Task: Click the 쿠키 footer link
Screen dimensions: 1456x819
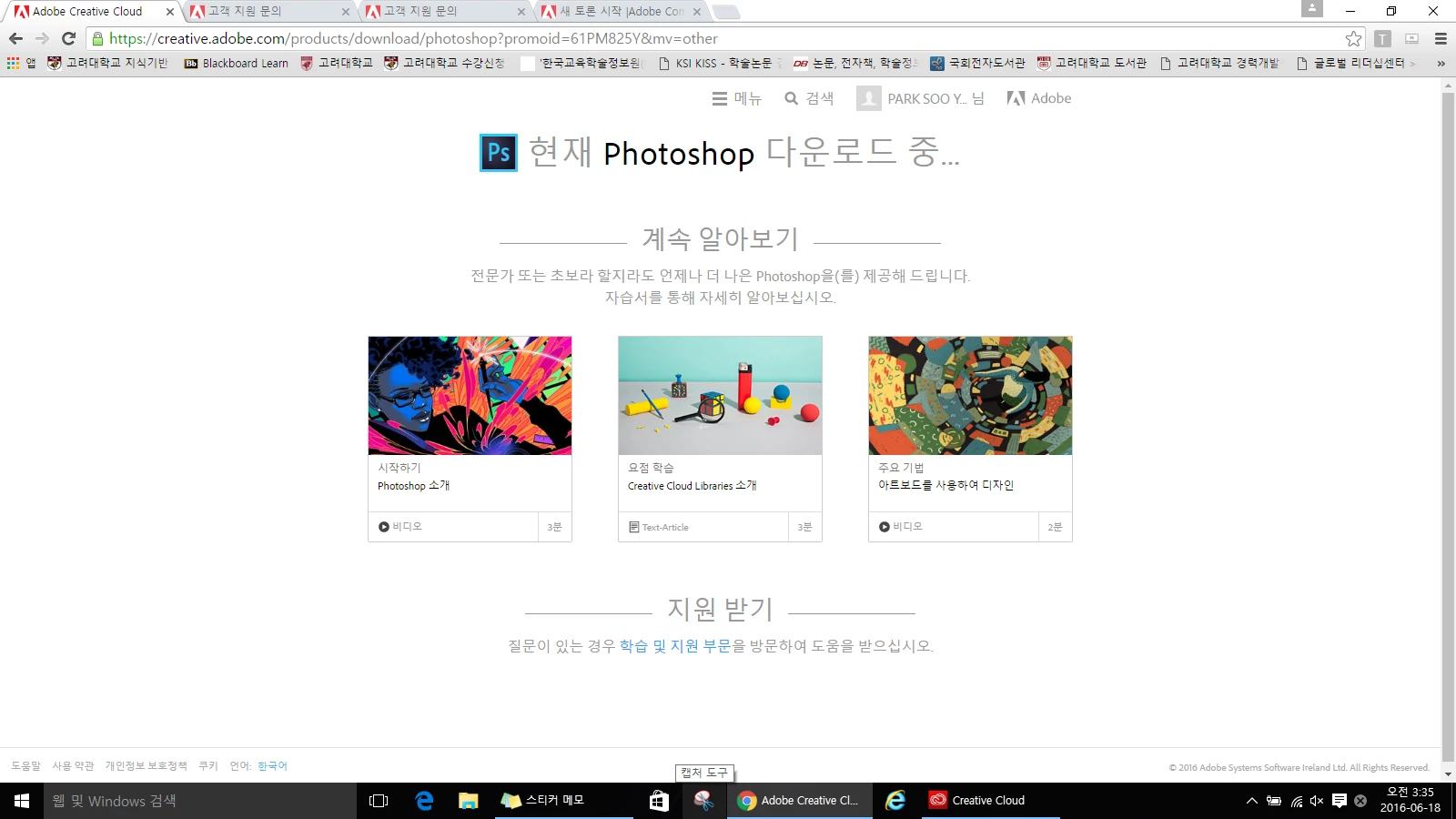Action: coord(208,766)
